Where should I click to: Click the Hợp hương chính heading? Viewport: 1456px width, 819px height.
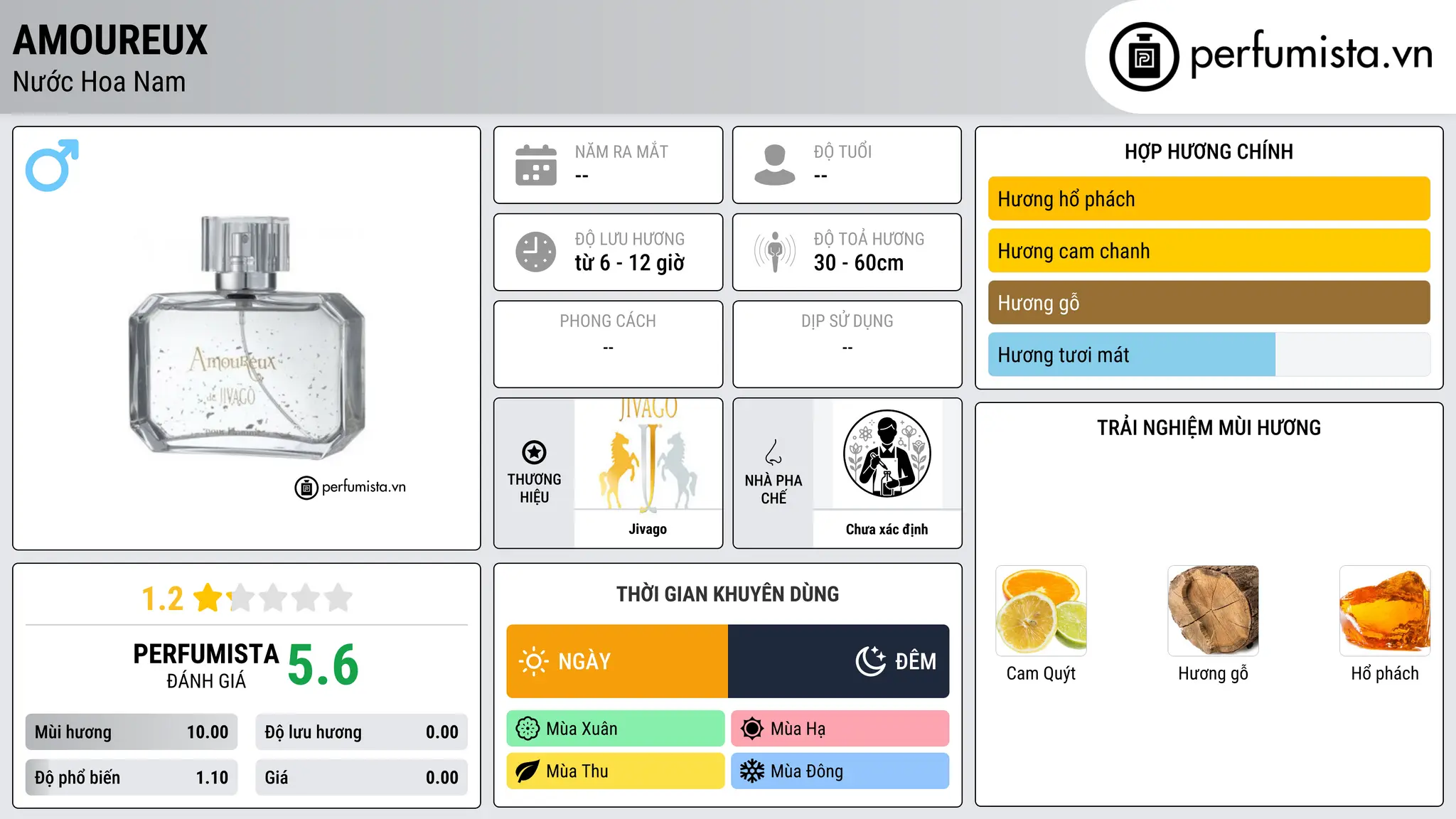[1209, 151]
